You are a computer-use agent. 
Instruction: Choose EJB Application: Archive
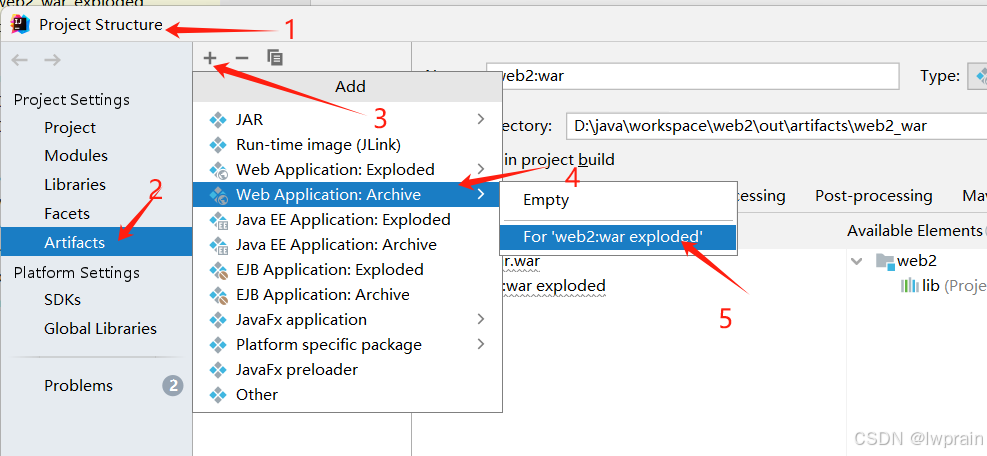click(x=347, y=295)
